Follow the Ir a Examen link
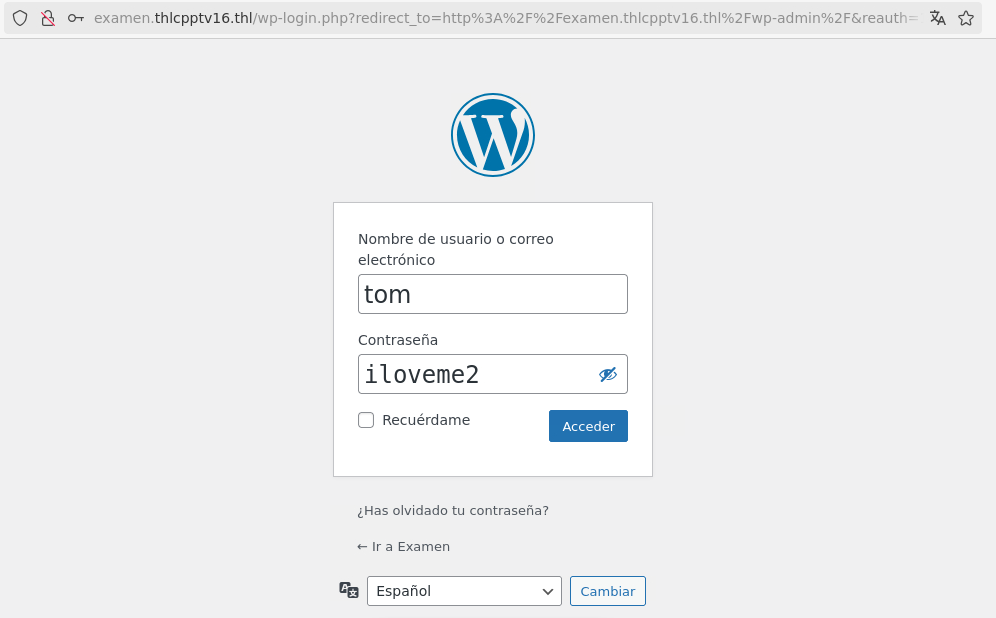The image size is (996, 618). coord(403,547)
